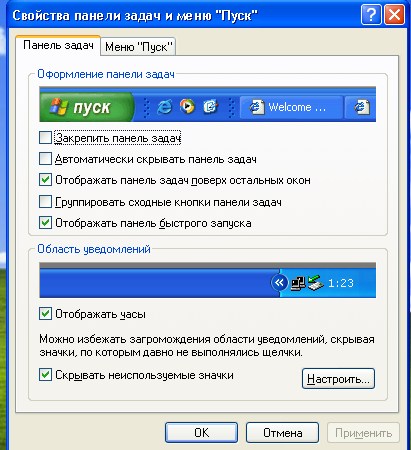411x450 pixels.
Task: Click the network computers tray icon
Action: (298, 283)
